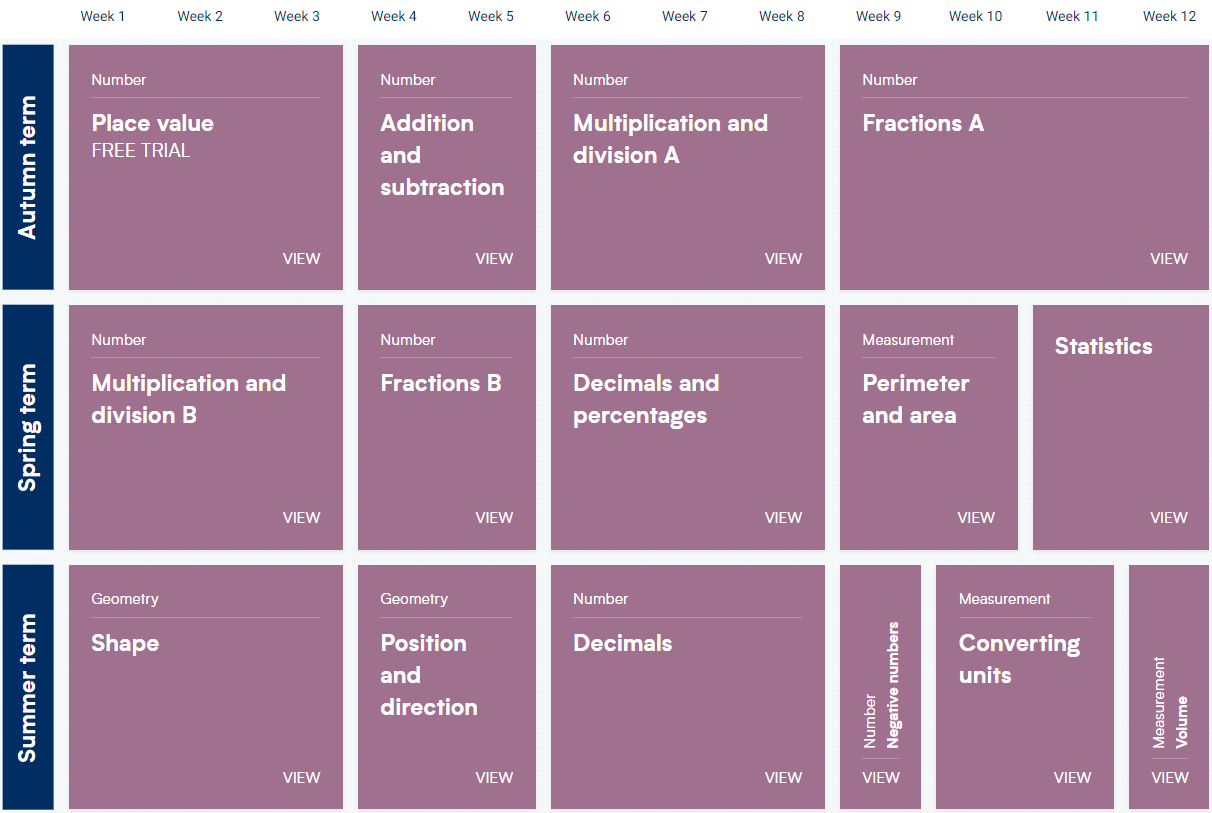Open VIEW for Addition and subtraction
1212x813 pixels.
494,258
